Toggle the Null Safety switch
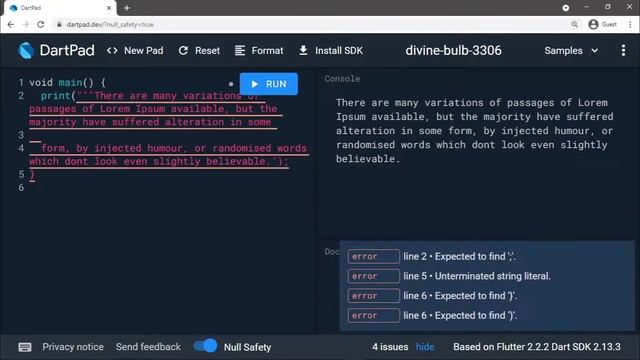Screen dimensions: 640x360 206,346
